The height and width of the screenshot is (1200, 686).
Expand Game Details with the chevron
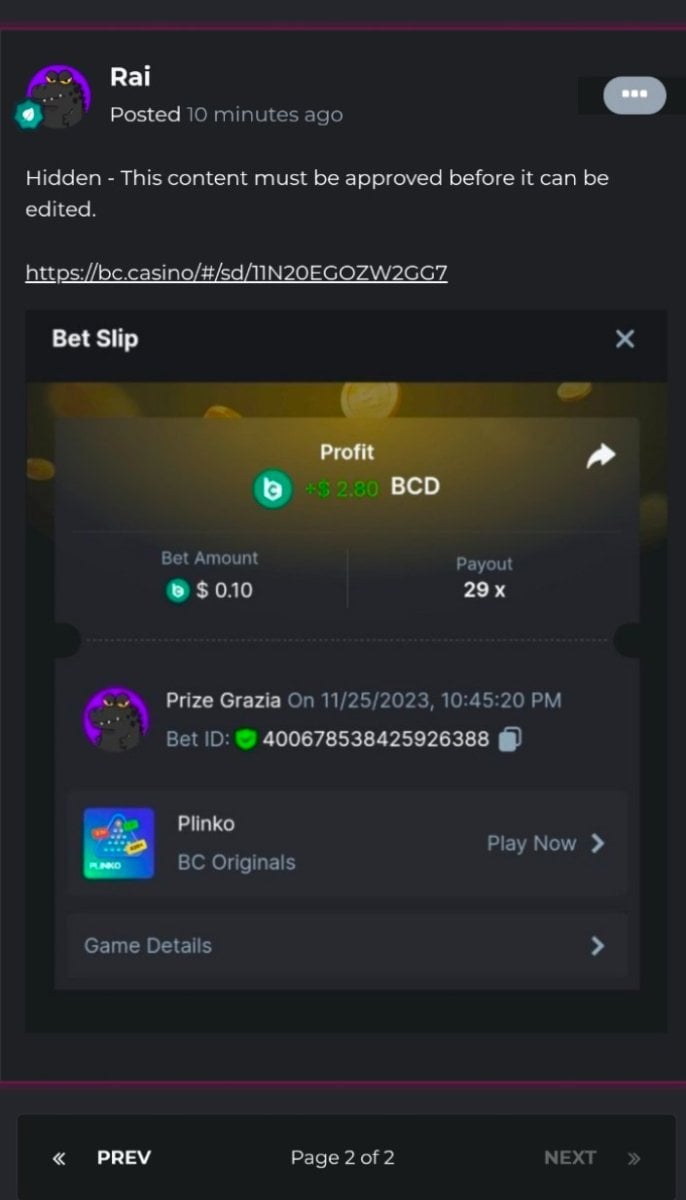pyautogui.click(x=597, y=945)
